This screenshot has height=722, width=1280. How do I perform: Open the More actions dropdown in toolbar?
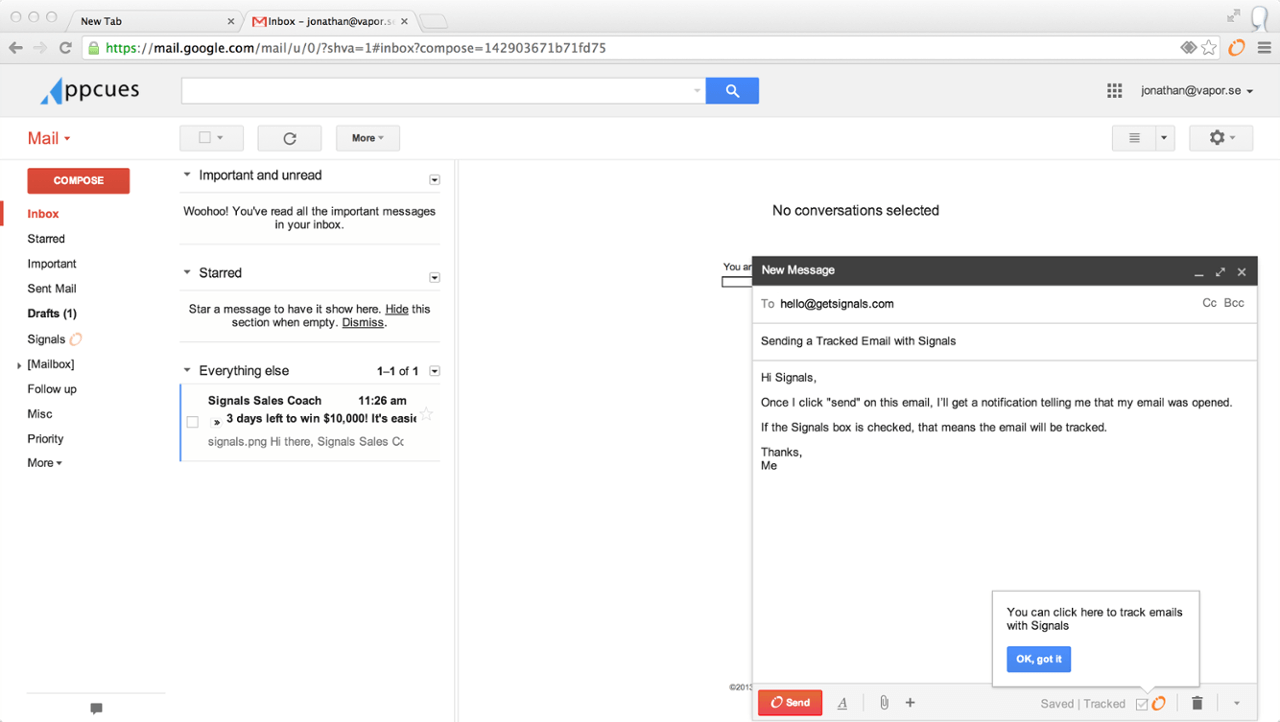(x=367, y=138)
